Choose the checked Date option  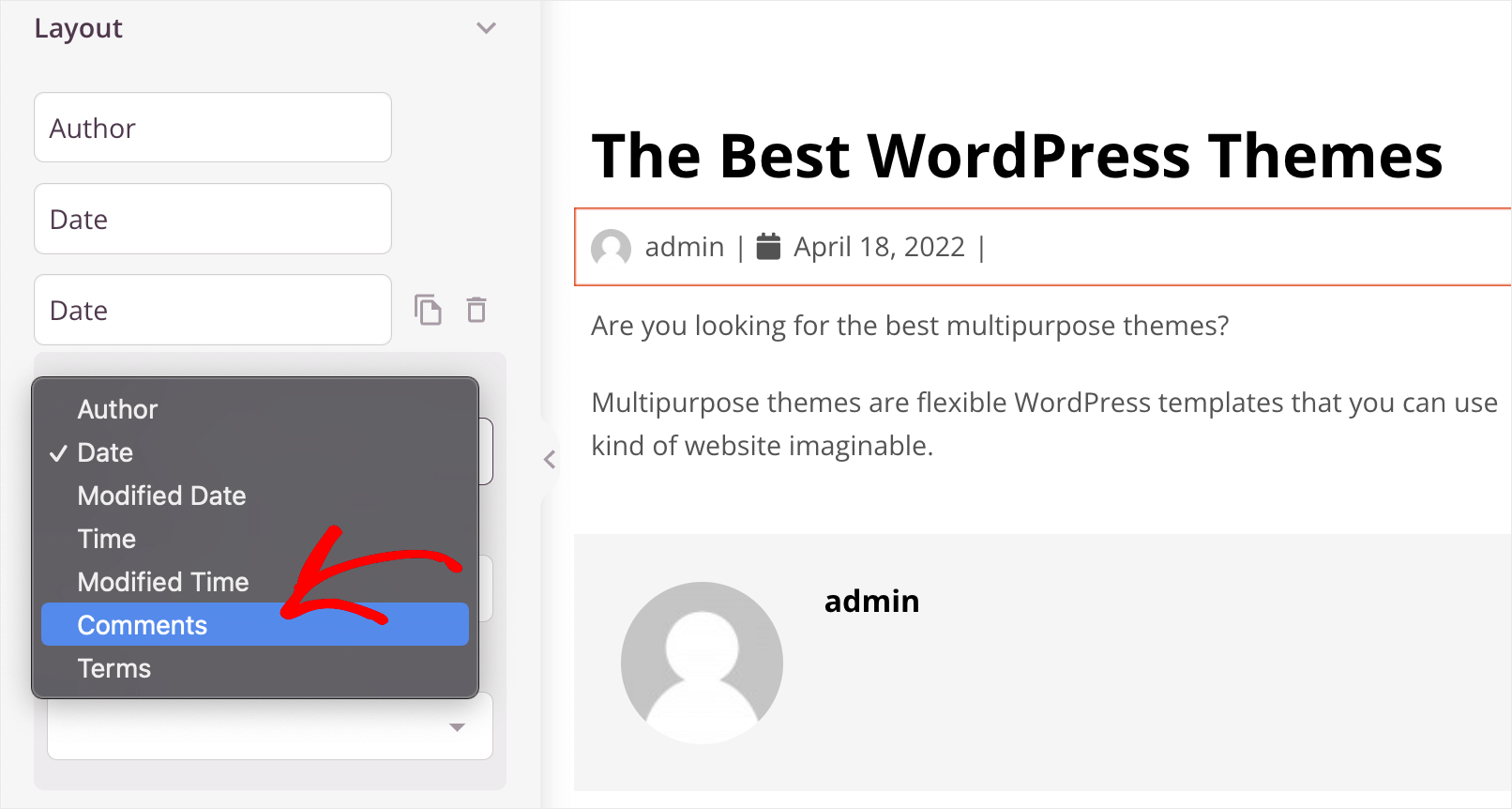pyautogui.click(x=255, y=452)
